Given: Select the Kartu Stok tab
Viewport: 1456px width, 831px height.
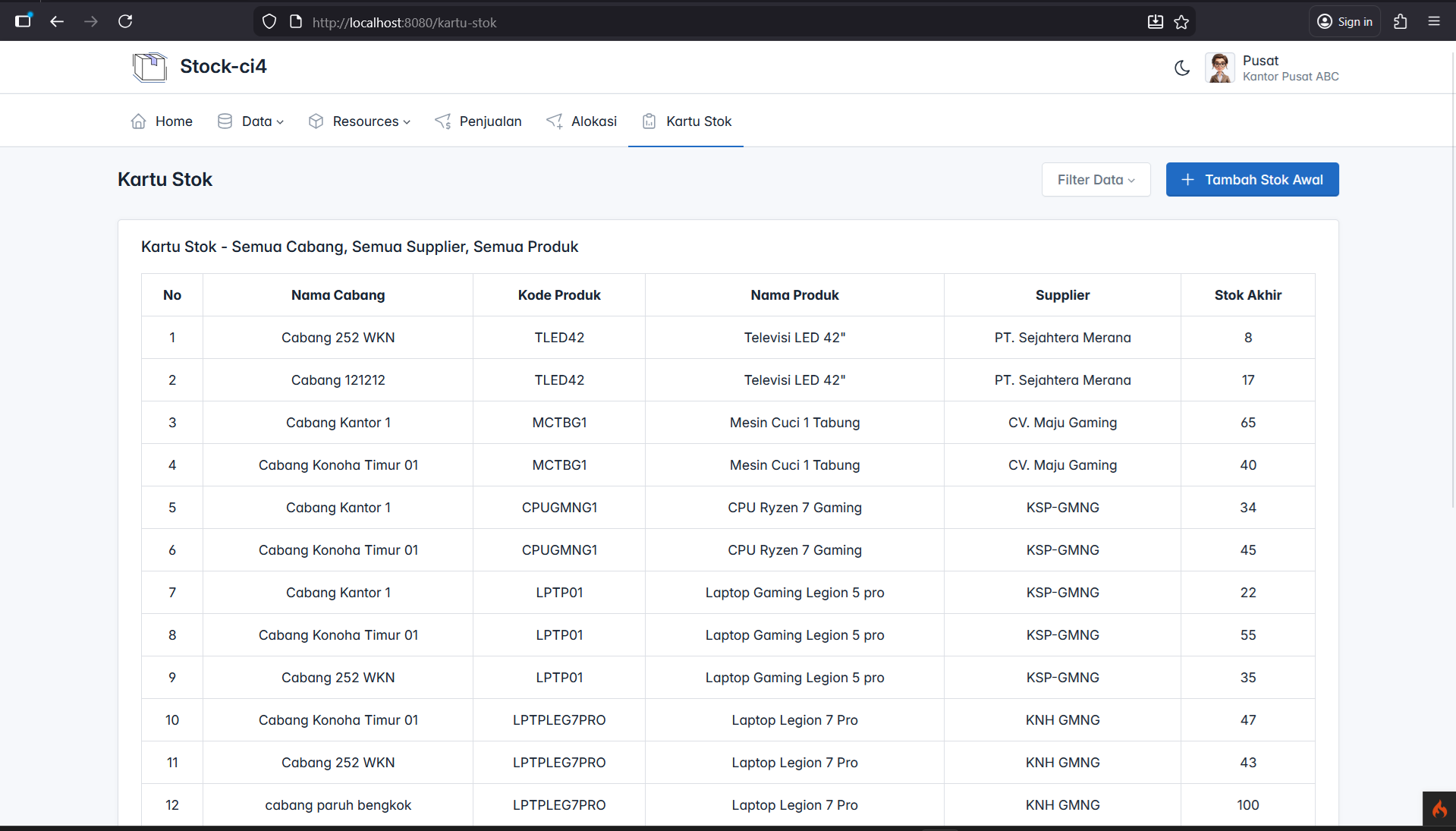Looking at the screenshot, I should point(686,121).
